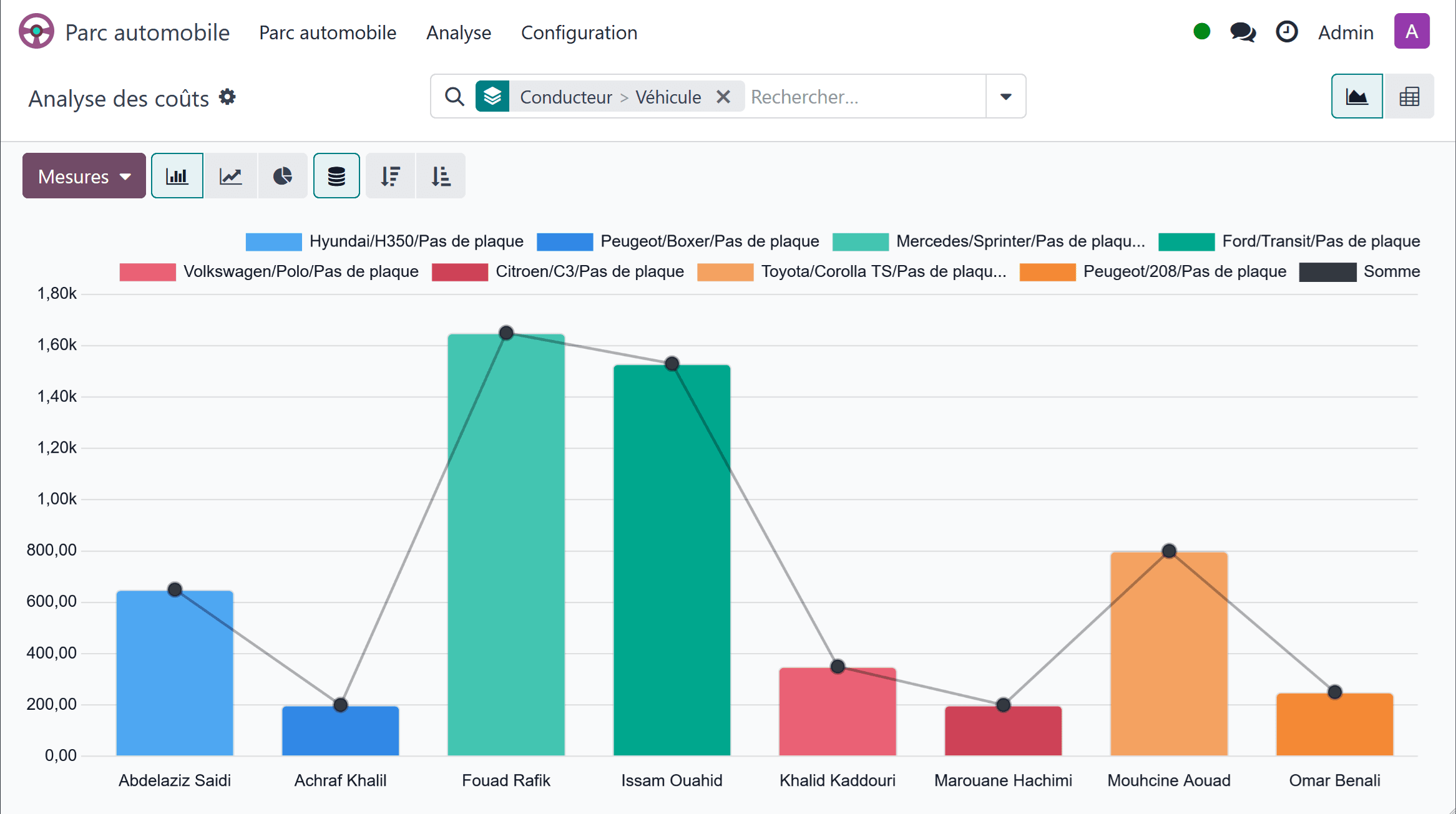
Task: Toggle the stacked chart option
Action: point(336,176)
